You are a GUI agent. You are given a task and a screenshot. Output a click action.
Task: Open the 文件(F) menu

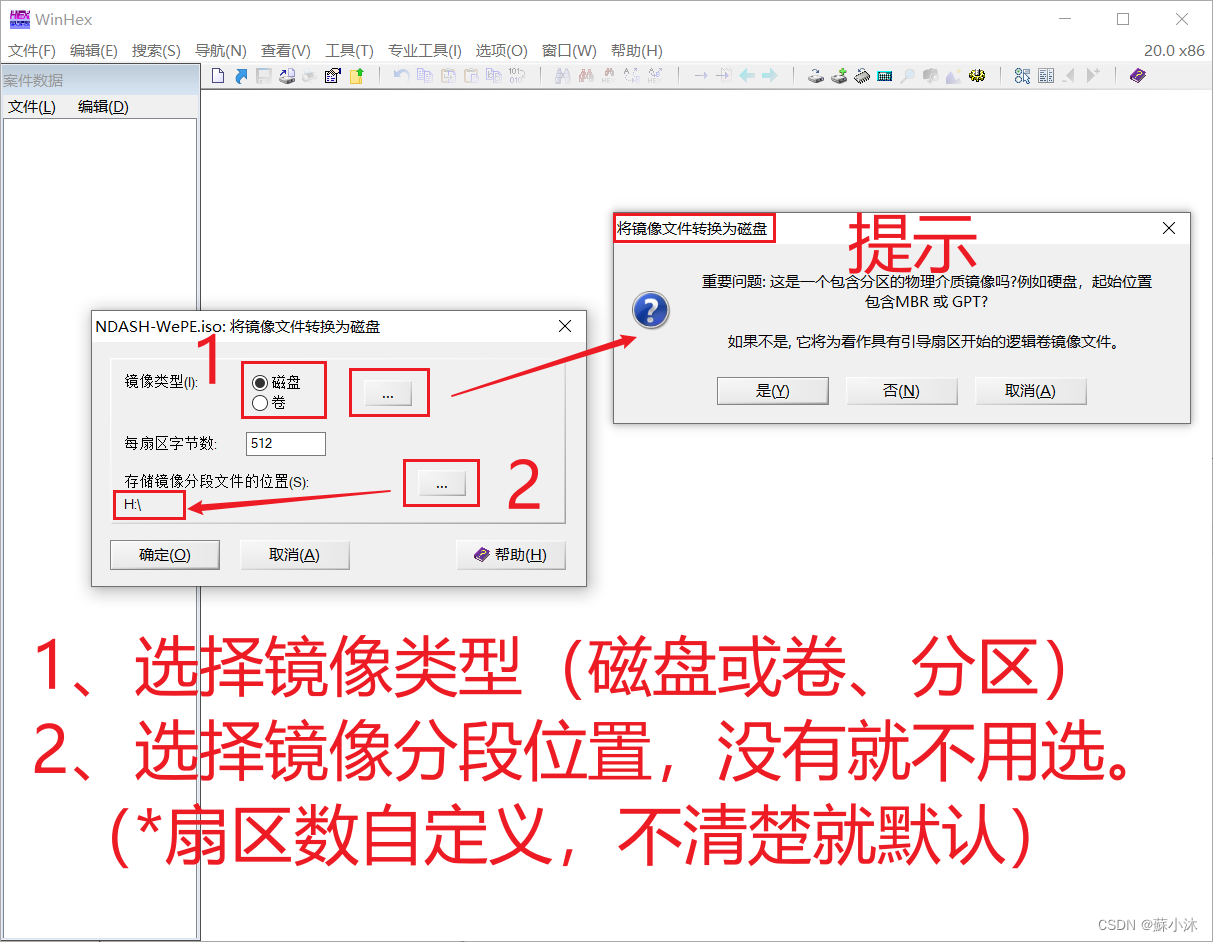coord(32,51)
